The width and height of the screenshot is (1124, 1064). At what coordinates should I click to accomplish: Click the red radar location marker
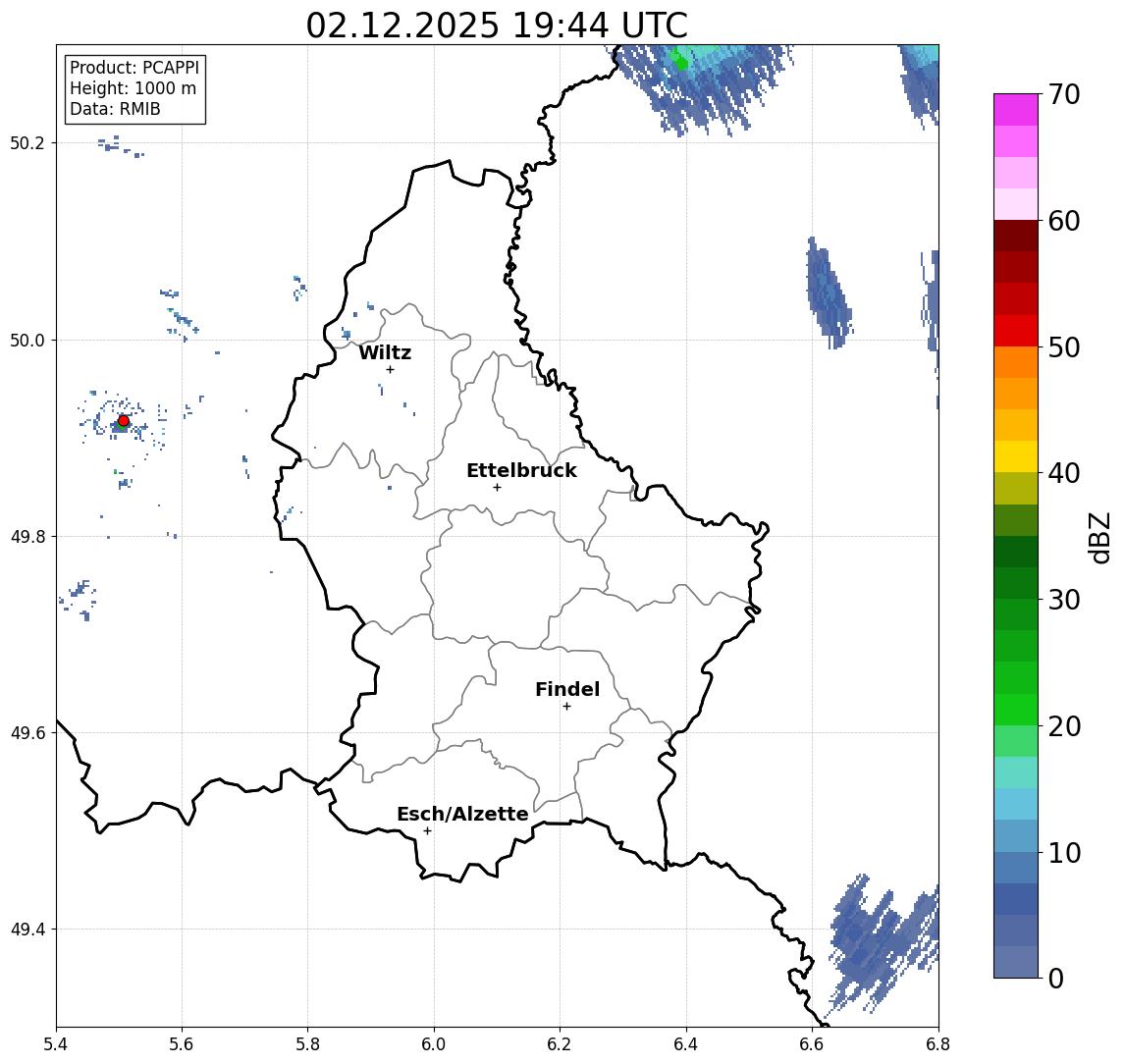coord(124,421)
